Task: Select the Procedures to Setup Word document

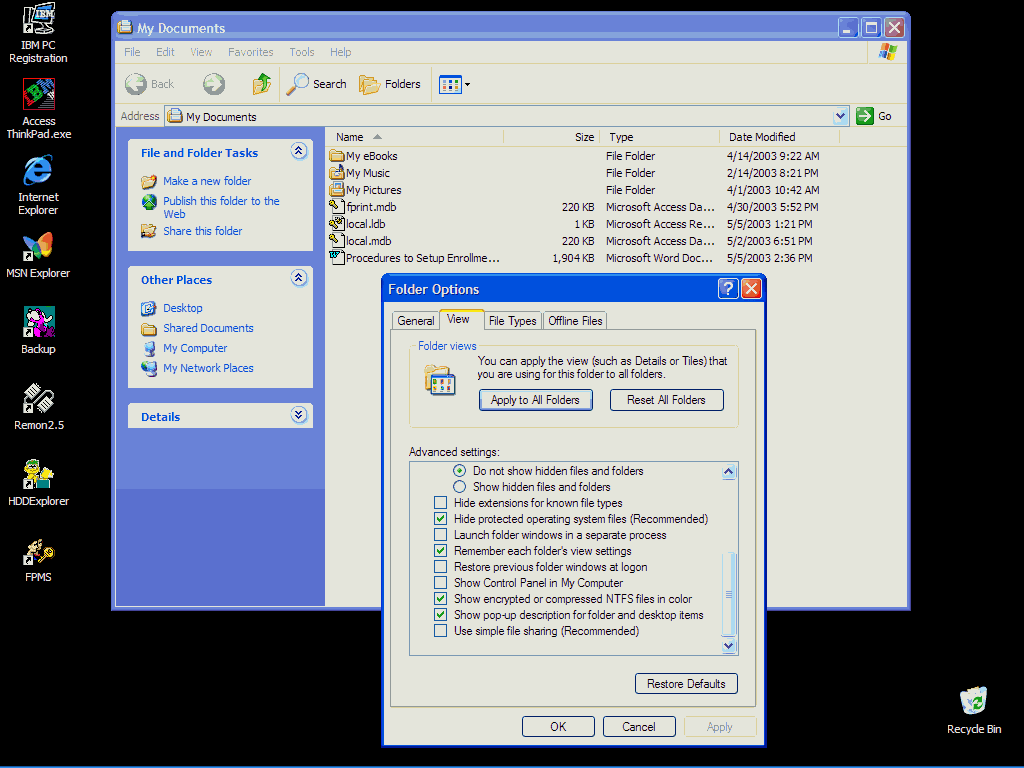Action: (x=415, y=258)
